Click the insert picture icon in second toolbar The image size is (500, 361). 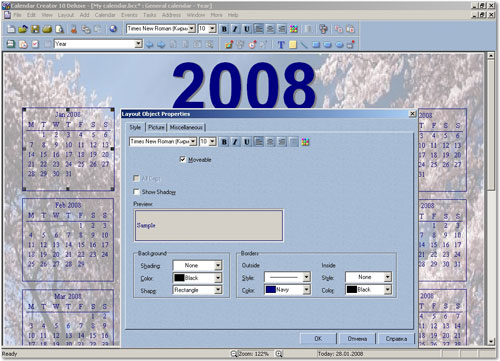[229, 44]
